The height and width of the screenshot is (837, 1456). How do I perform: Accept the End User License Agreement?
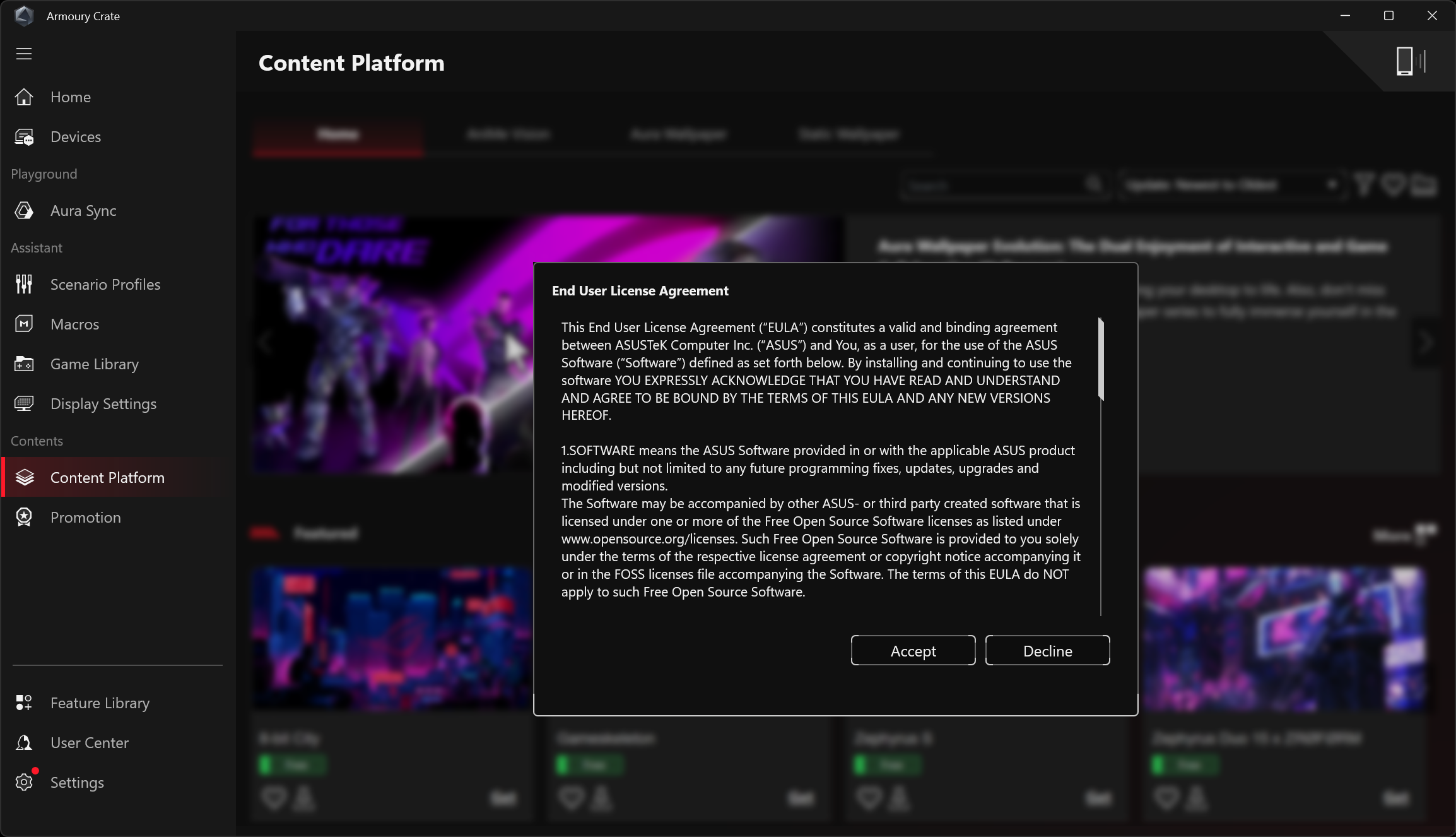coord(913,651)
